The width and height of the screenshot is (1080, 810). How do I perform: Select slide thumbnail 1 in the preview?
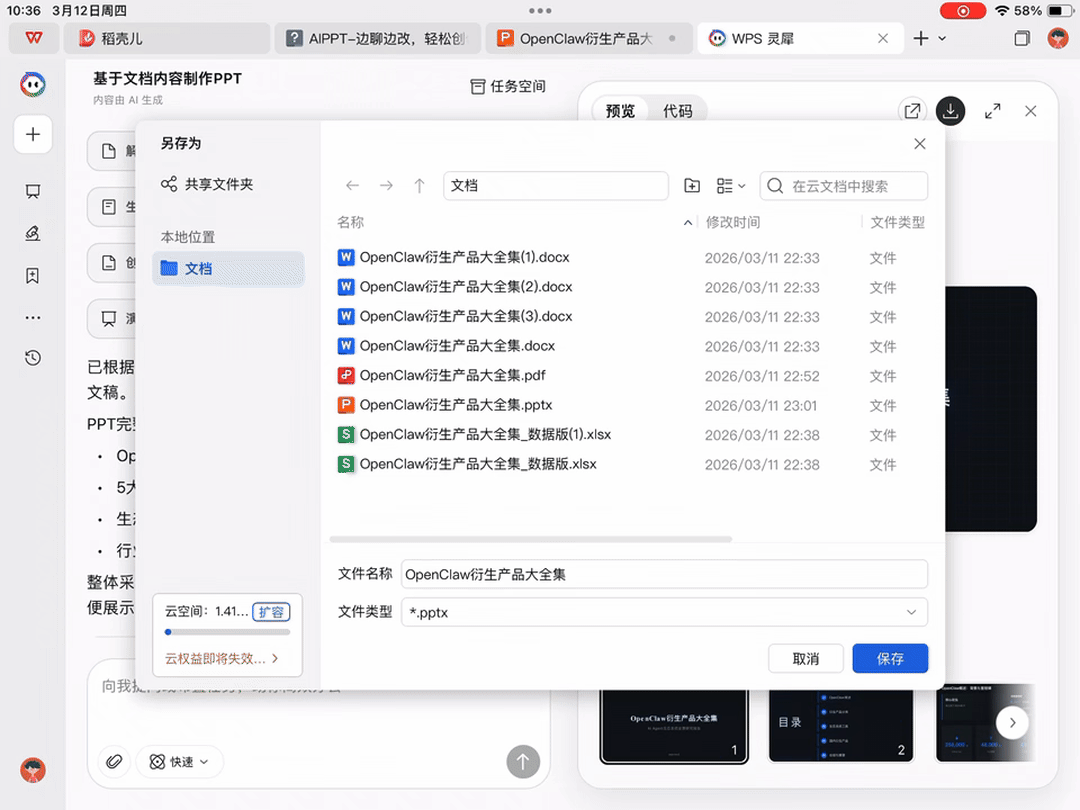coord(674,726)
